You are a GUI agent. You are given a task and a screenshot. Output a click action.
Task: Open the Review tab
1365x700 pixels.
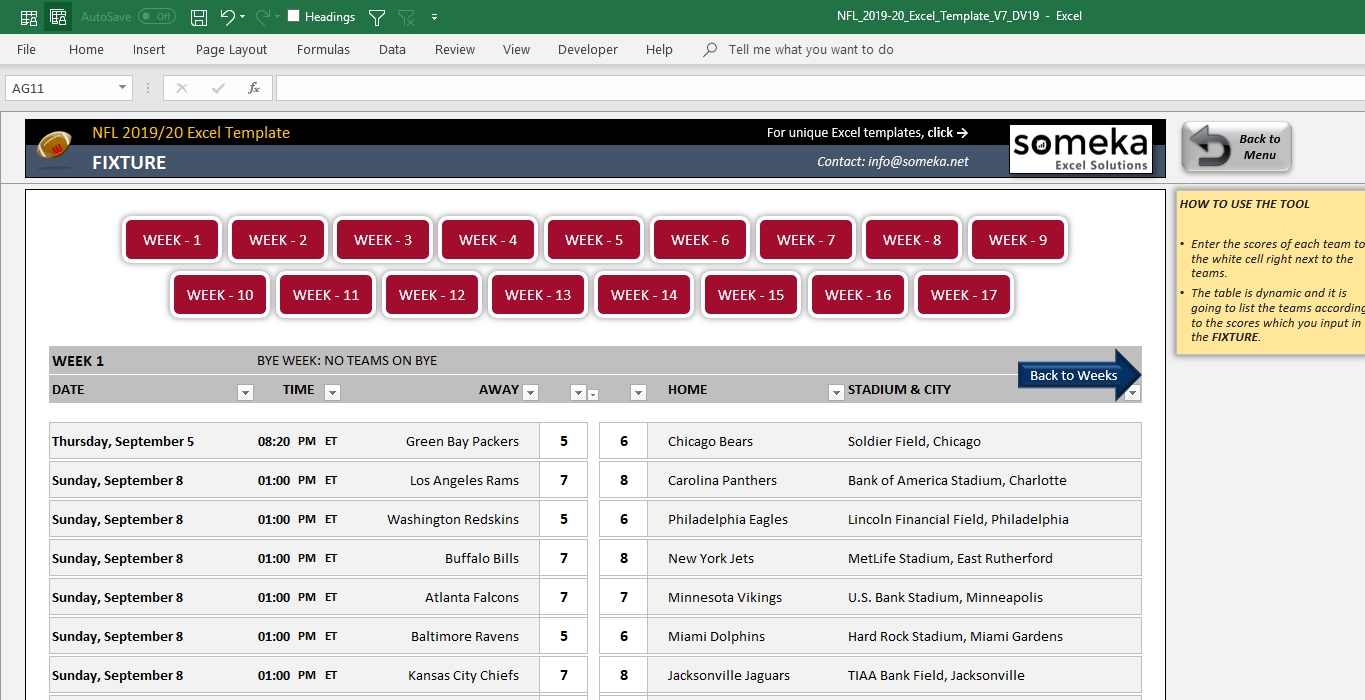(x=455, y=49)
